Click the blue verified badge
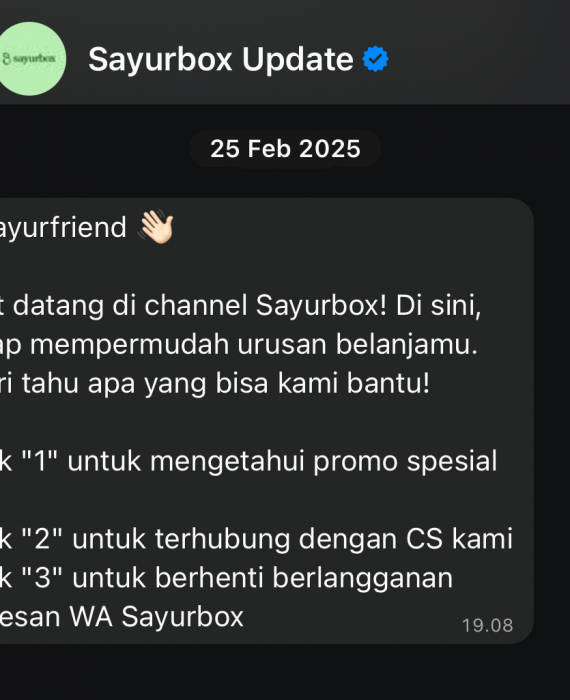570x700 pixels. [375, 58]
